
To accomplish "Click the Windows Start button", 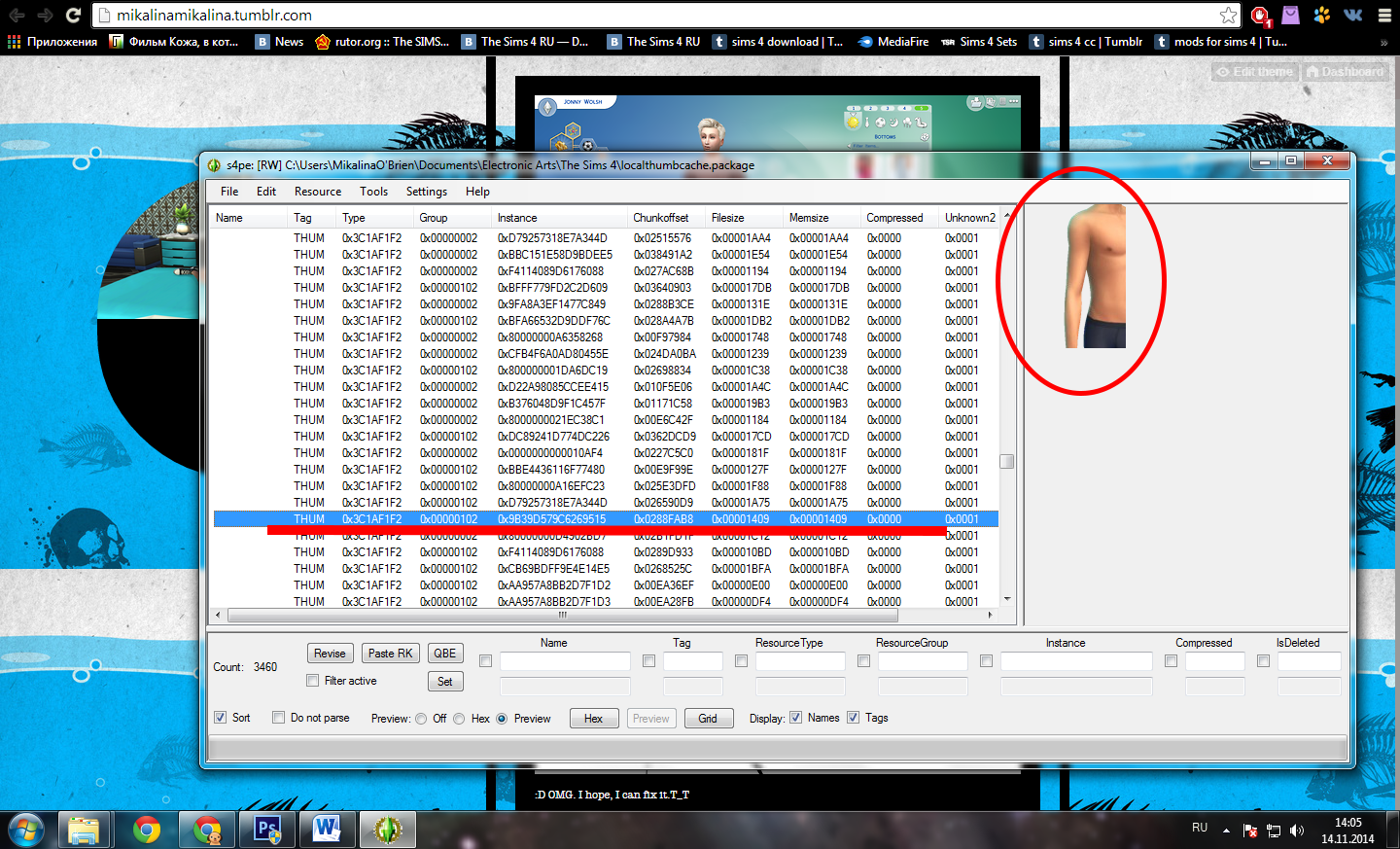I will (x=26, y=830).
